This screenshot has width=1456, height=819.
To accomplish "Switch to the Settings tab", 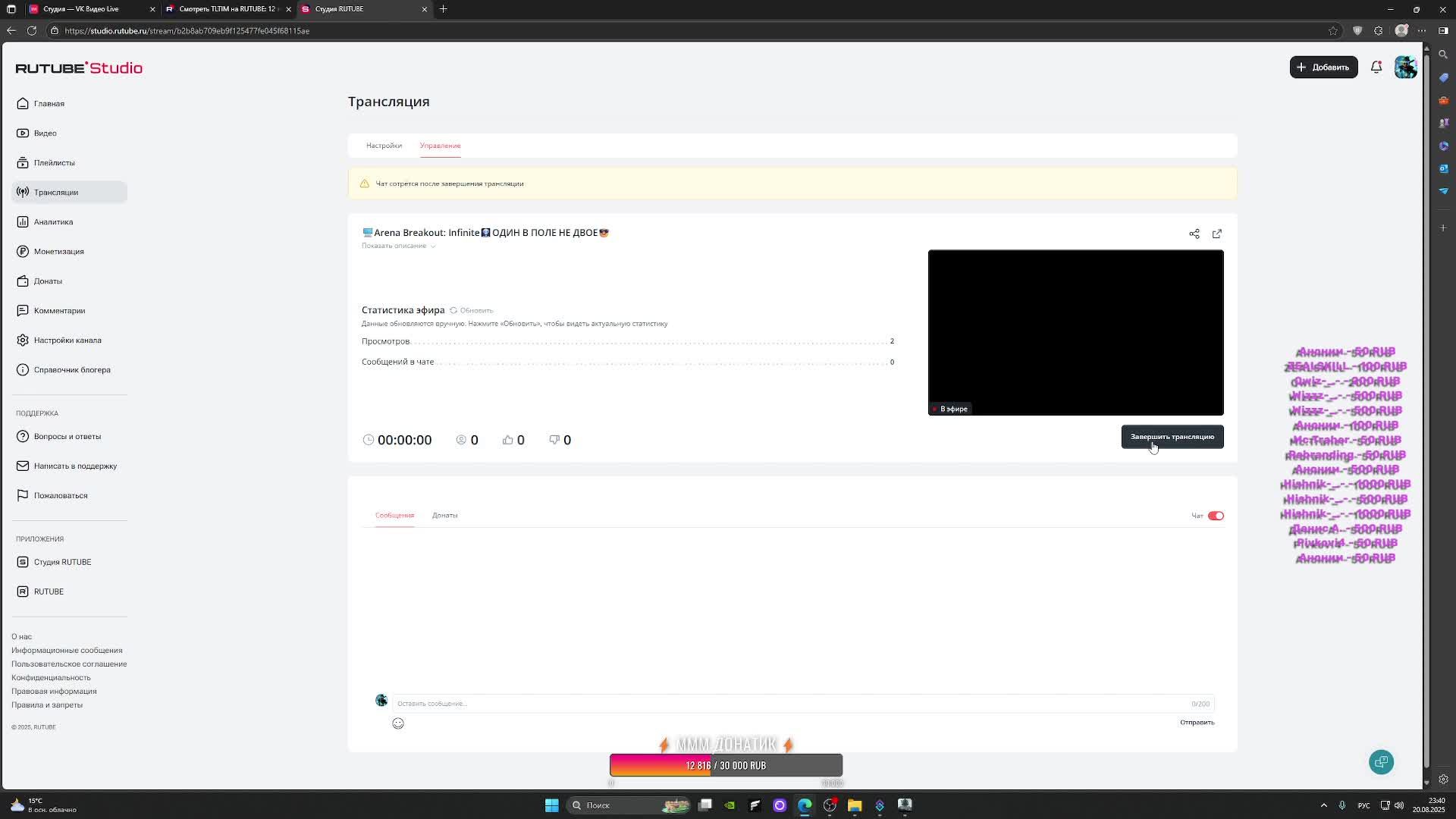I will (384, 146).
